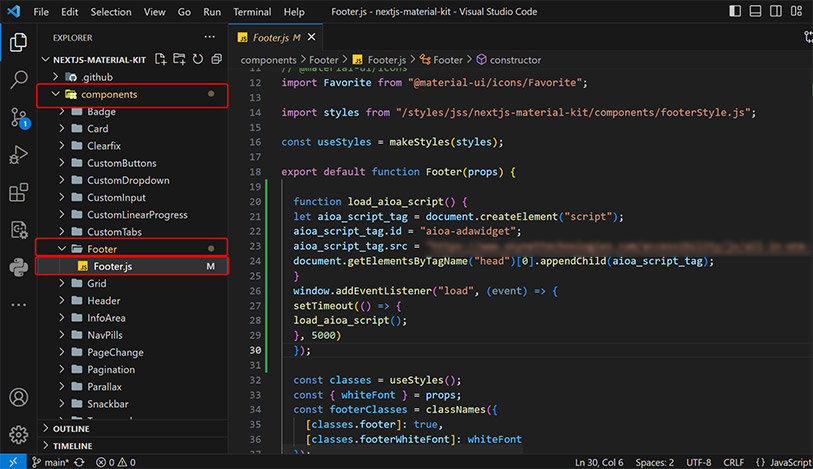Screen dimensions: 813x469
Task: Open Explorer views and more actions menu
Action: click(209, 37)
